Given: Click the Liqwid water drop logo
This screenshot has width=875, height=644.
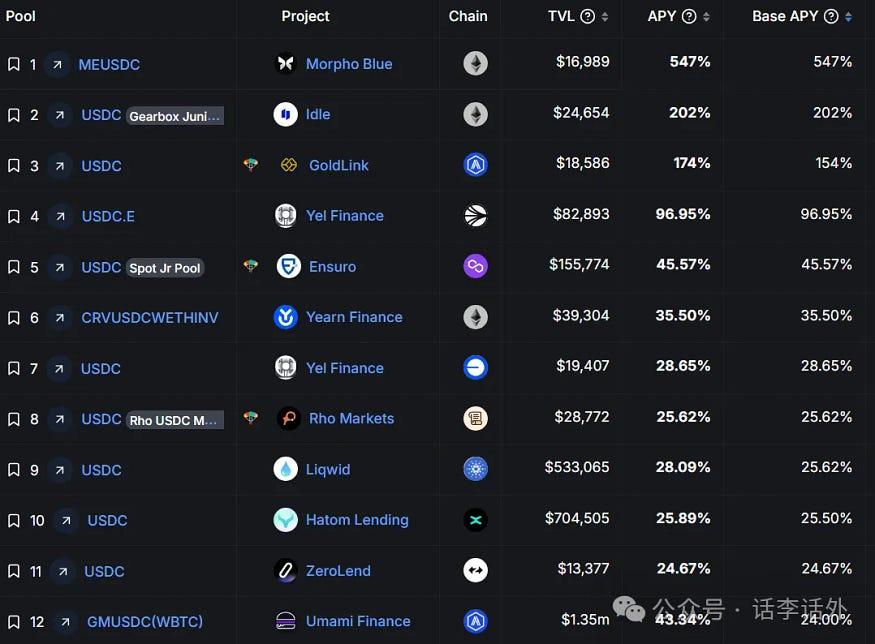Looking at the screenshot, I should tap(285, 469).
